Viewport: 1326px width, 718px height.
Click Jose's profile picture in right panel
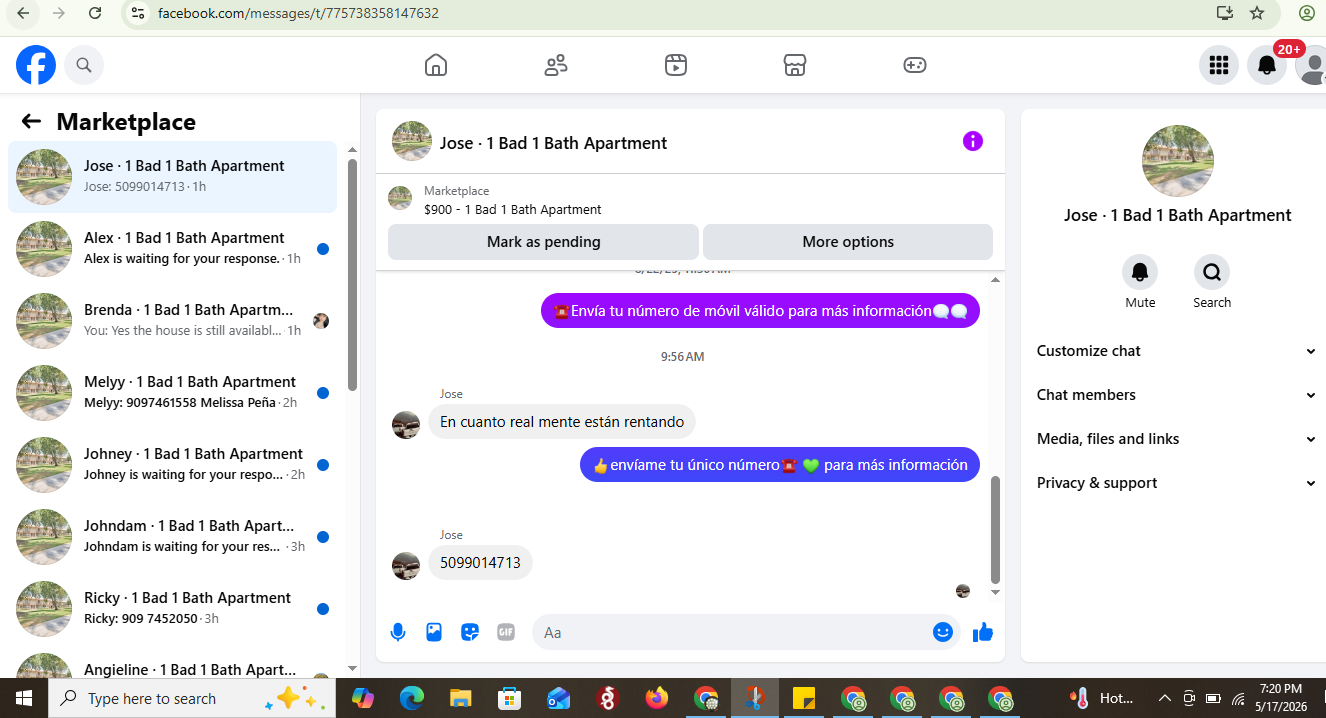pos(1177,161)
